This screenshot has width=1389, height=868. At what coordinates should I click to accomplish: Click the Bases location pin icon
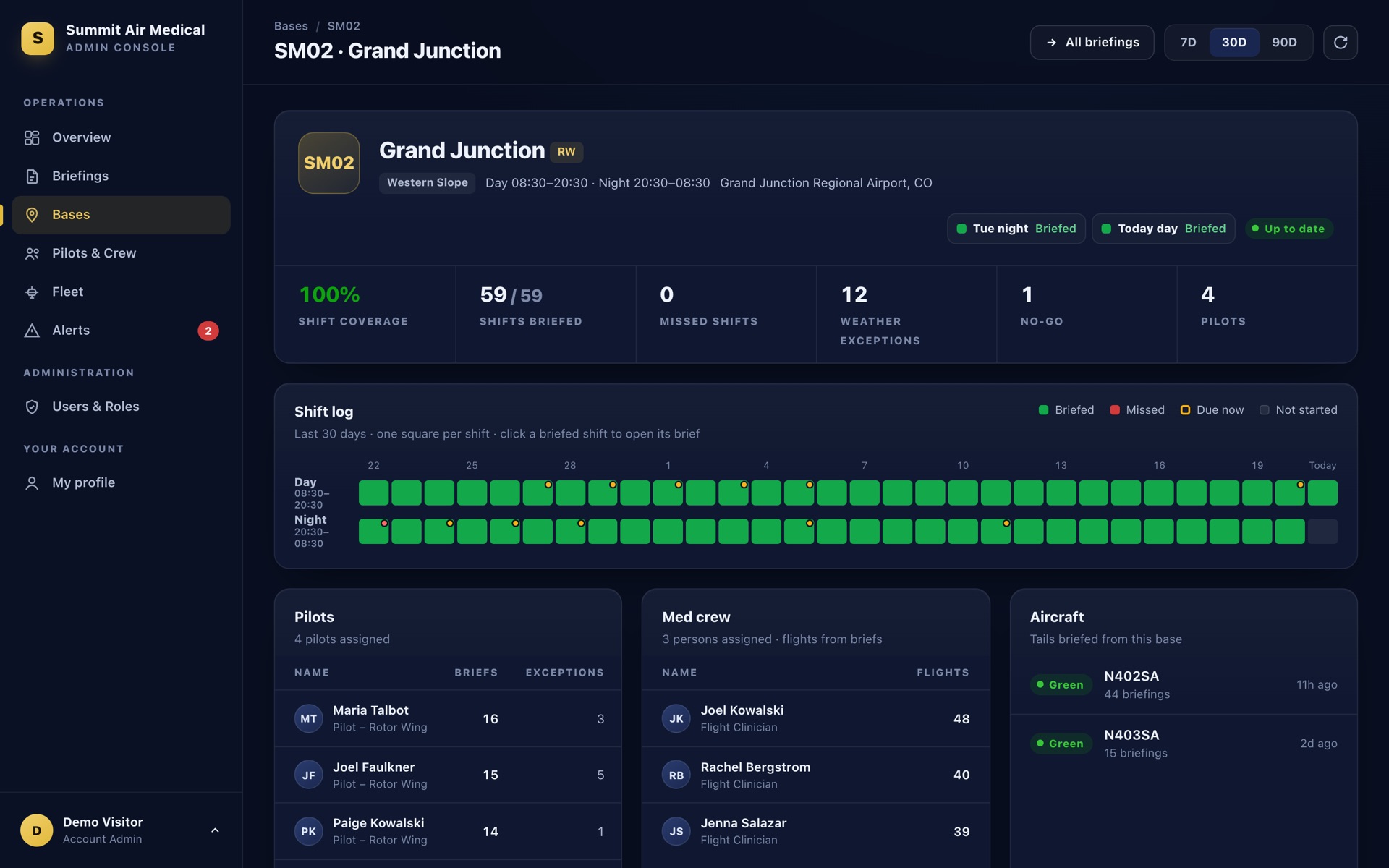32,215
